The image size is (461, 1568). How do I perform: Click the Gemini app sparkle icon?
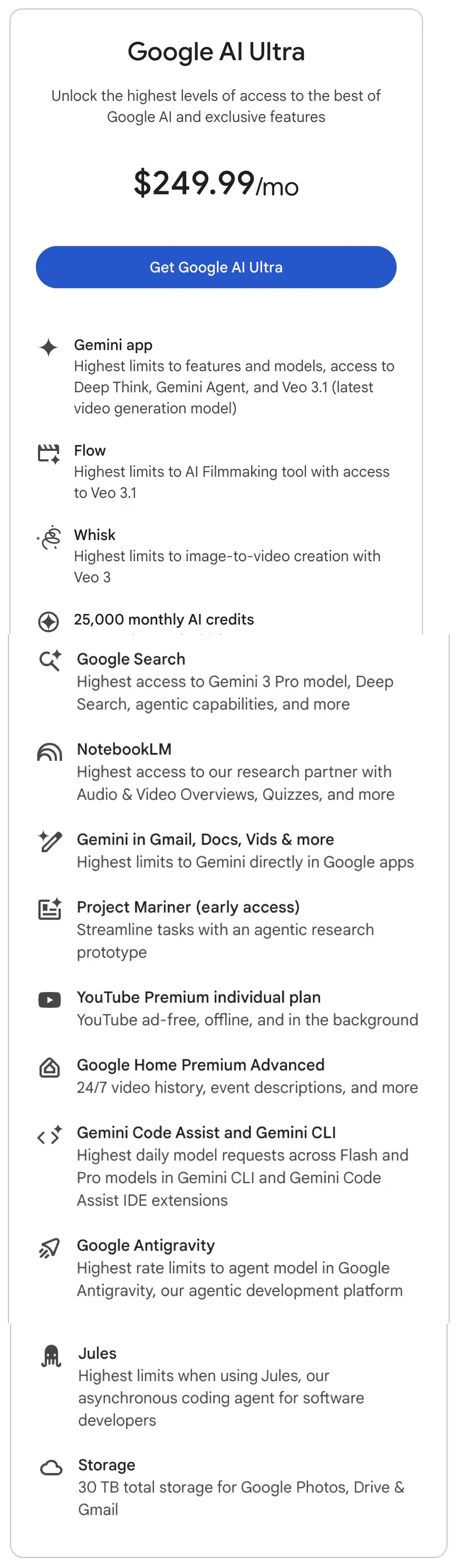(49, 347)
